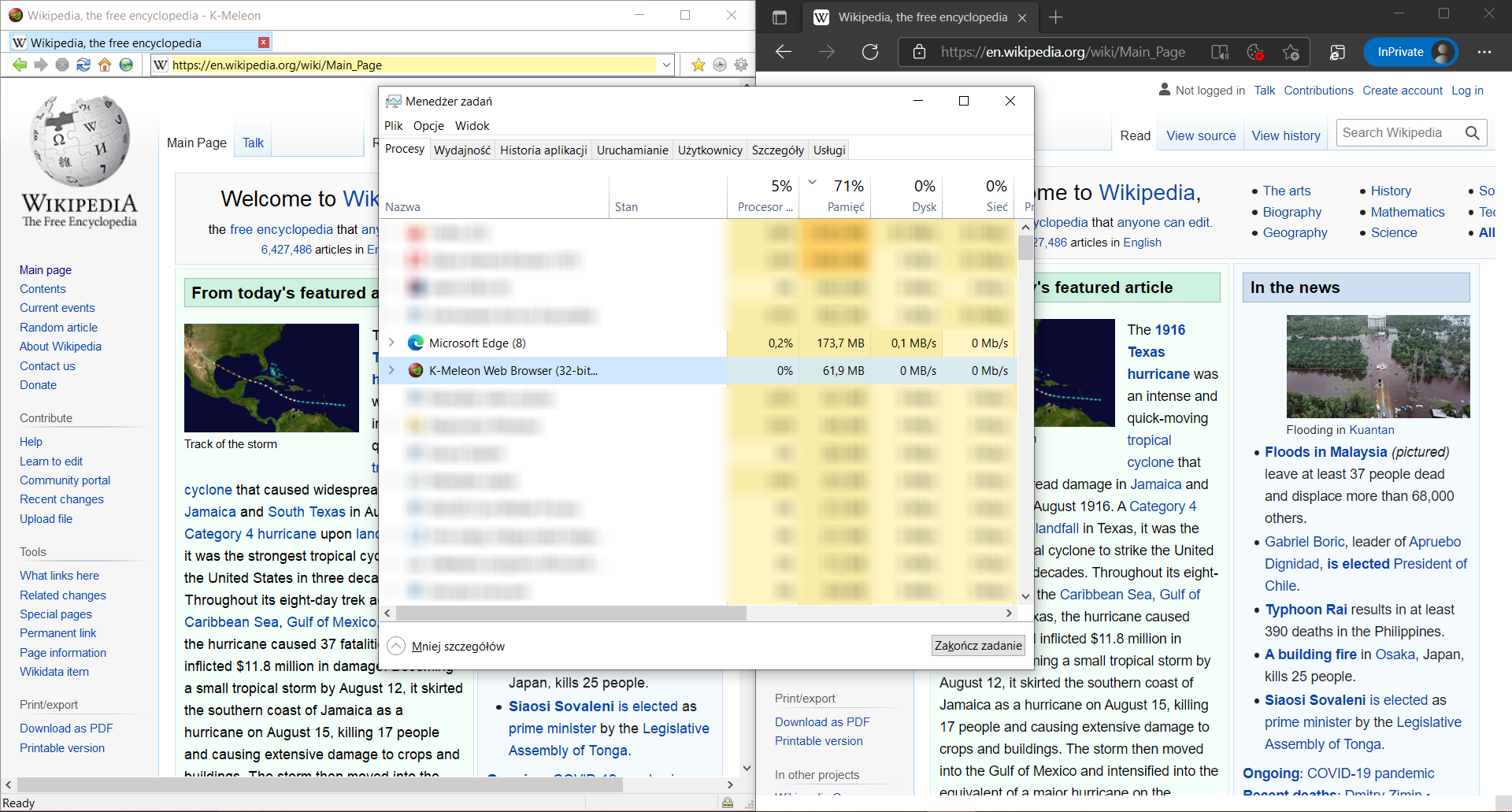The image size is (1512, 812).
Task: Click K-Meleon globe search icon
Action: tap(126, 65)
